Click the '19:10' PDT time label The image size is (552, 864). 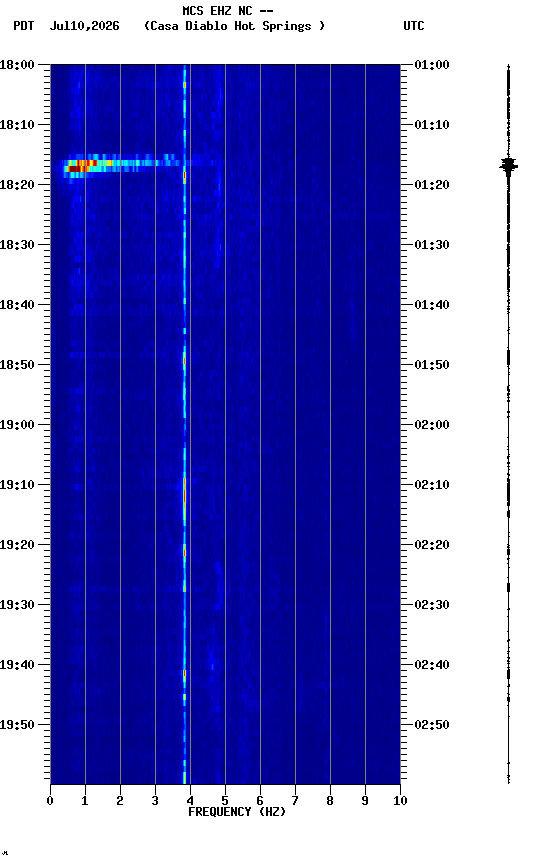click(x=17, y=485)
